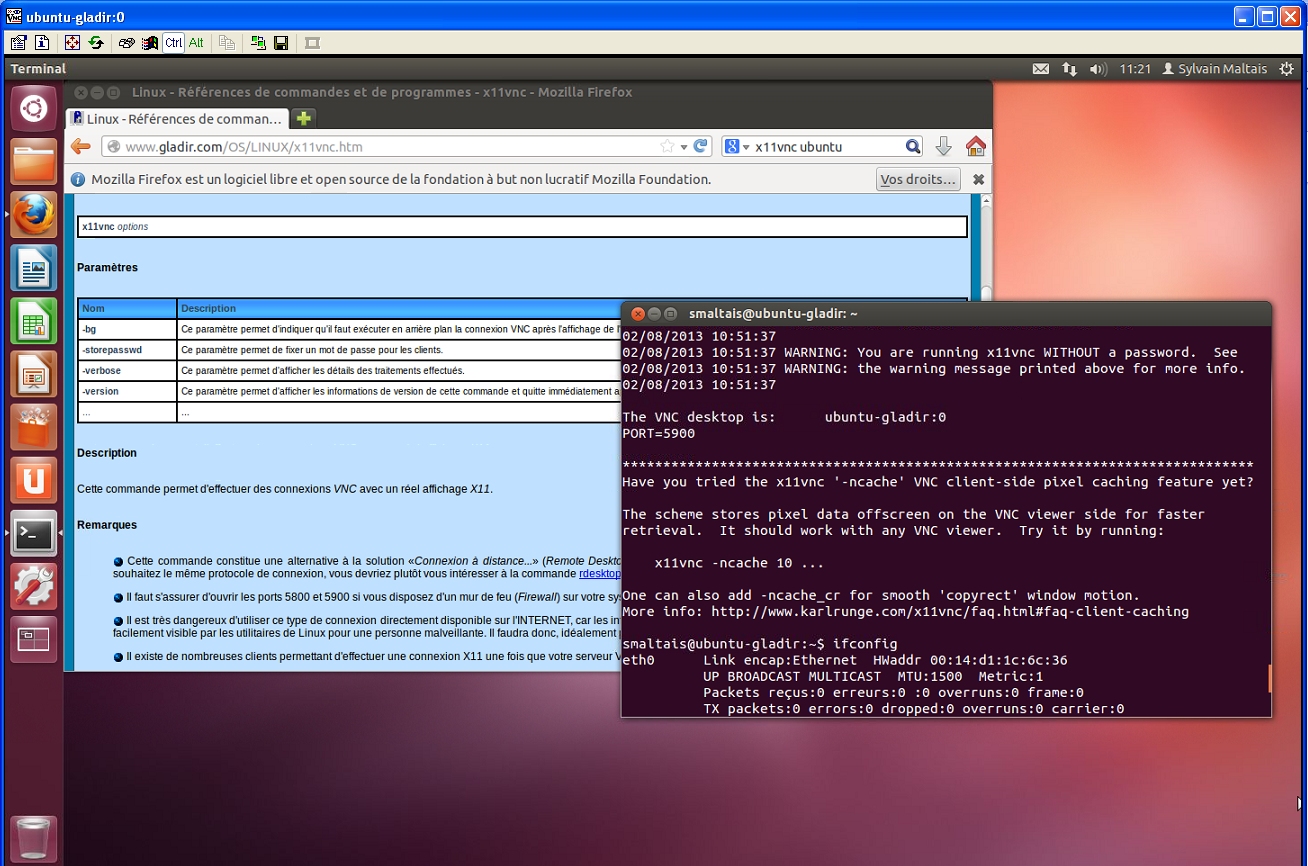Click the Vos droits... button
The image size is (1308, 866).
(918, 180)
